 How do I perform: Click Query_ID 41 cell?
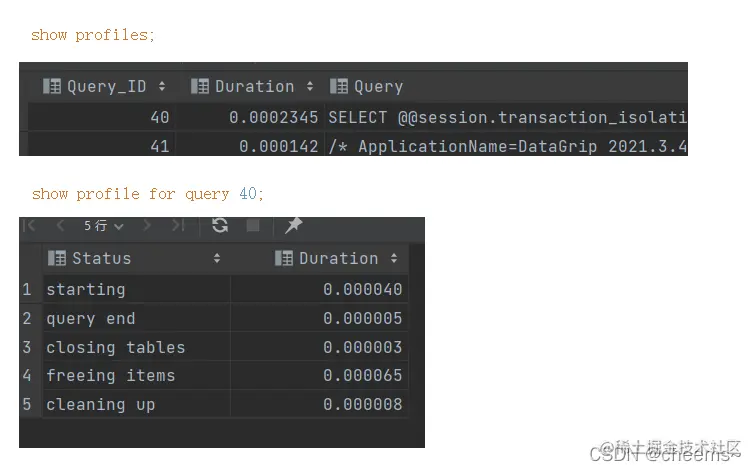pyautogui.click(x=102, y=146)
